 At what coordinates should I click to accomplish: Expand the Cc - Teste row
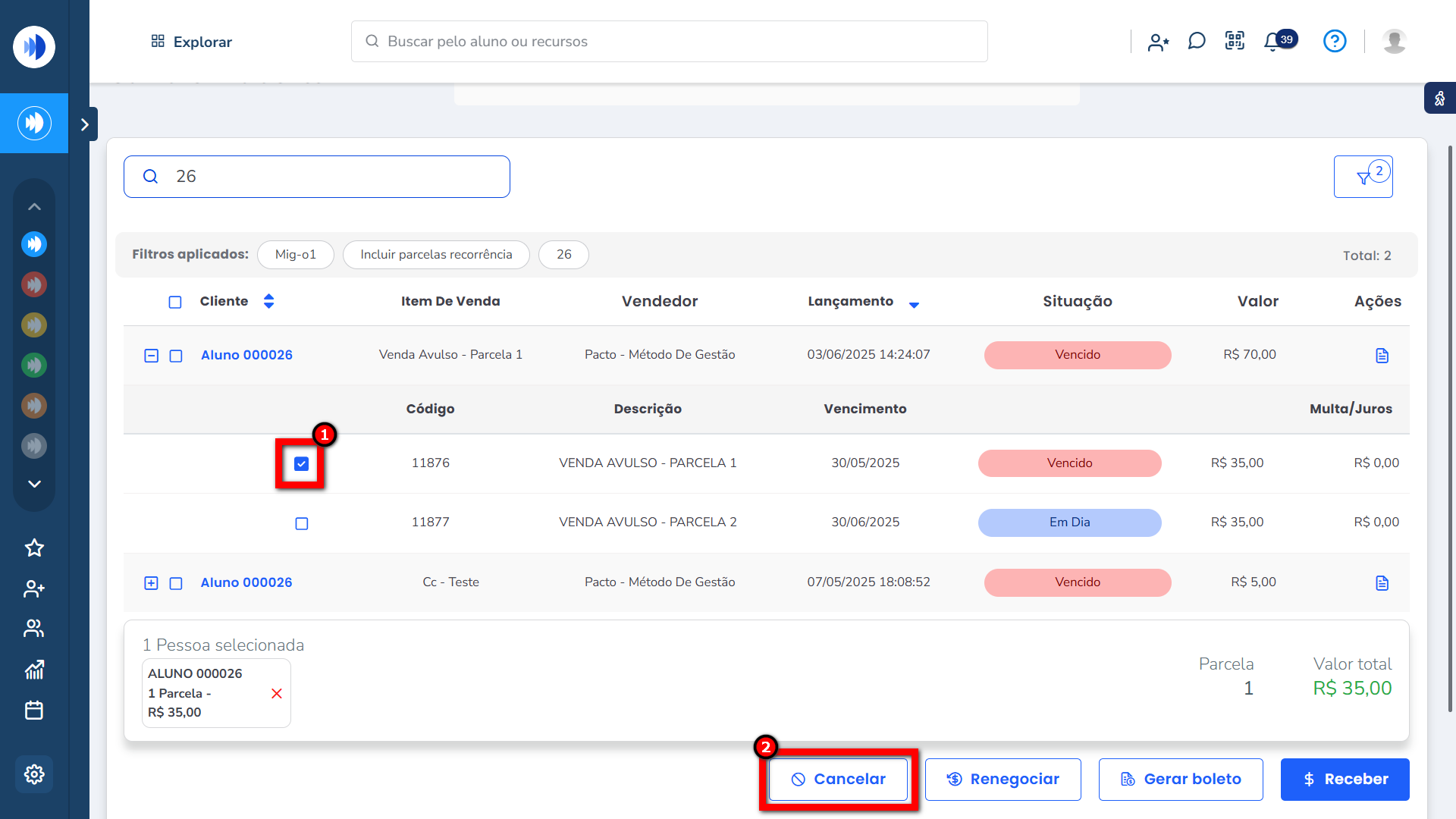pos(151,583)
